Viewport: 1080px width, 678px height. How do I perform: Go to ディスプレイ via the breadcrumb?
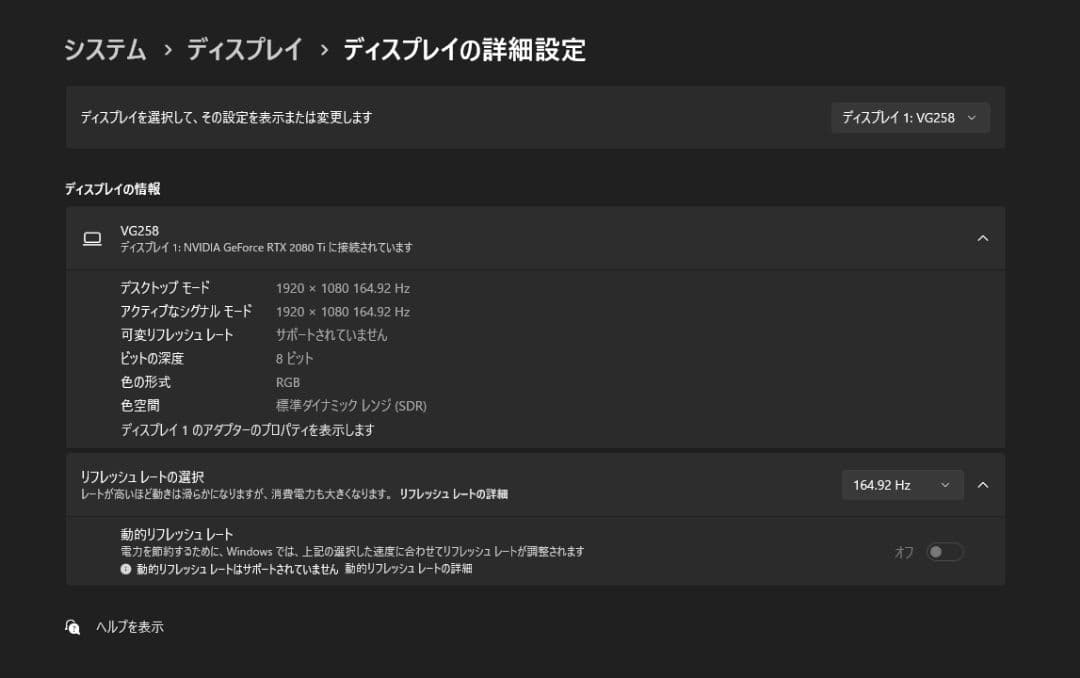point(247,49)
